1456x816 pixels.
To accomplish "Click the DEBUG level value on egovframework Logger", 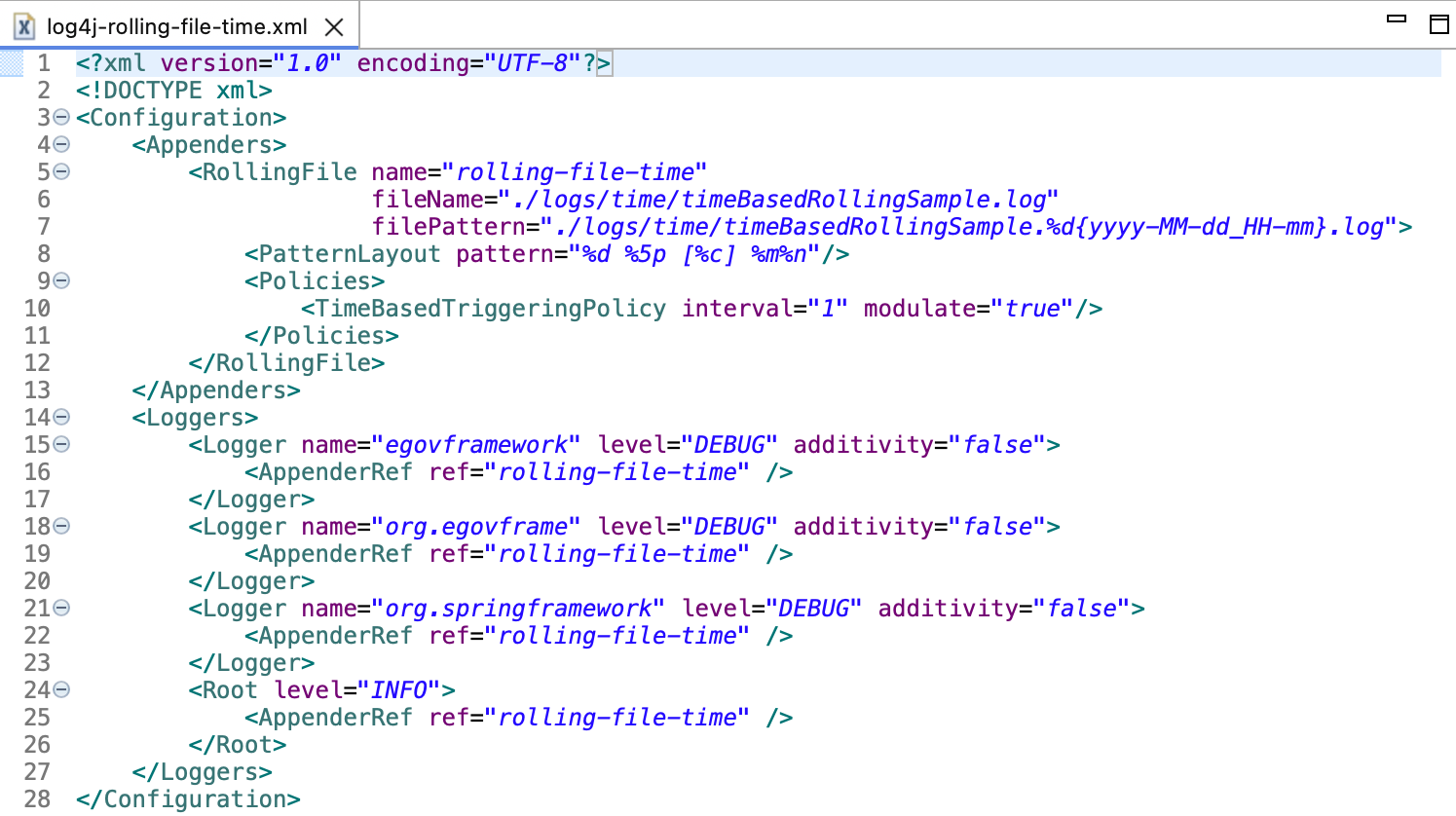I will coord(729,444).
